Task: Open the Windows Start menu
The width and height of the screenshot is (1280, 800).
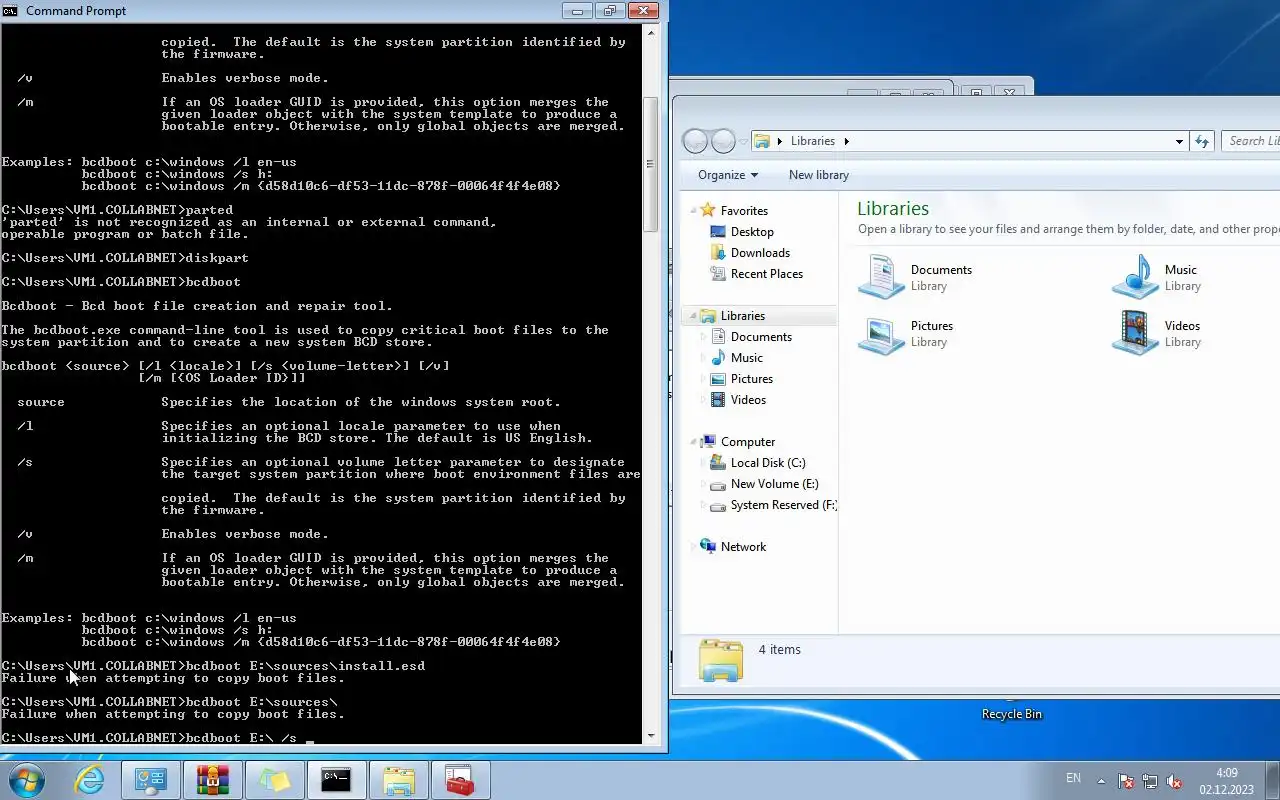Action: point(27,780)
